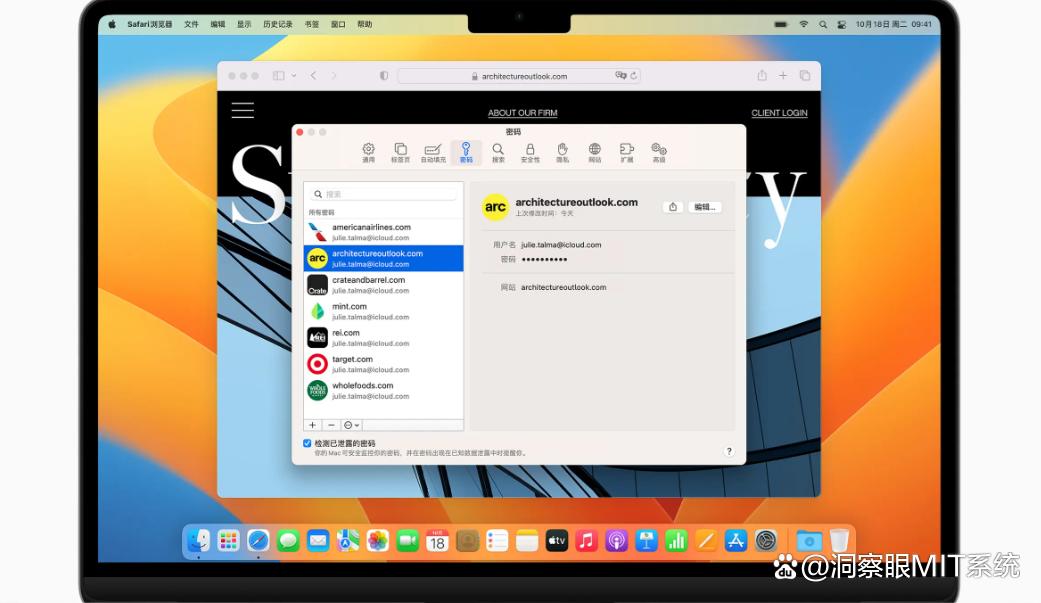The width and height of the screenshot is (1041, 603).
Task: Click the website architectureoutlook.com value
Action: 564,288
